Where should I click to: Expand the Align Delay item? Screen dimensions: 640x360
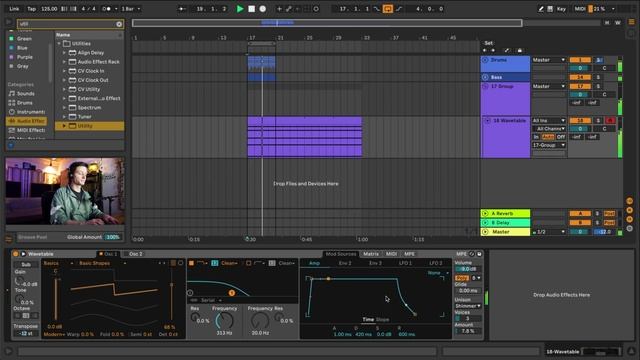64,53
